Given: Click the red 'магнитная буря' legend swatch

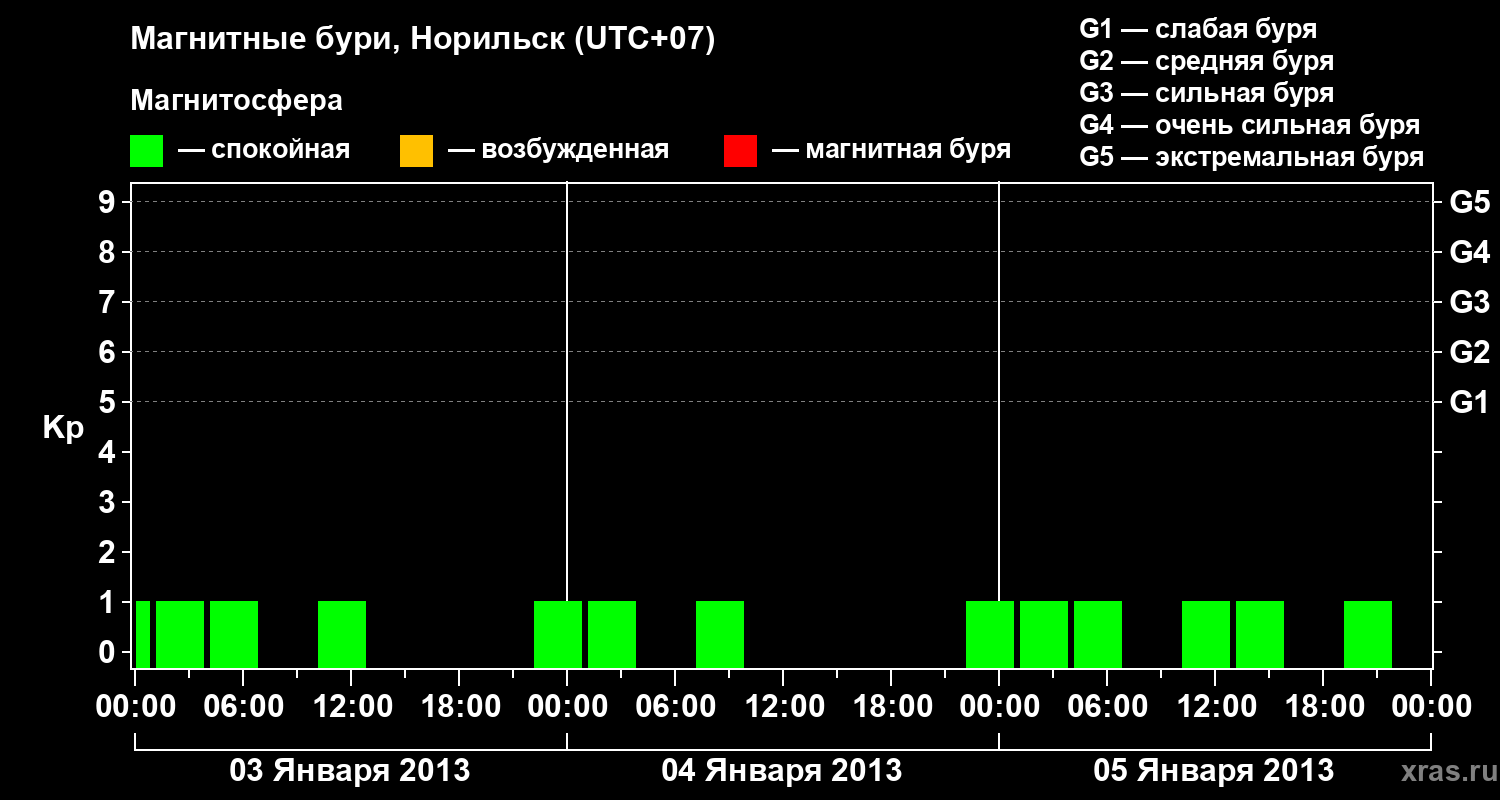Looking at the screenshot, I should coord(740,151).
